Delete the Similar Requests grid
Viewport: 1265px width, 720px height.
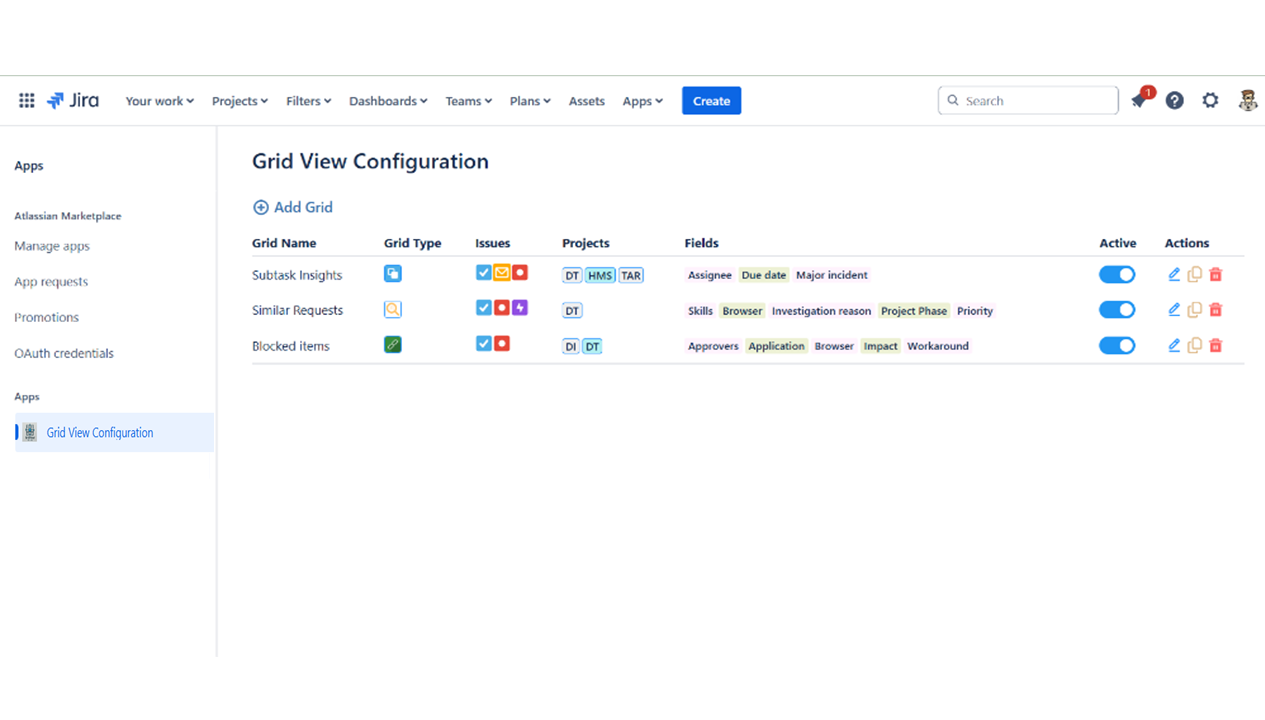[1215, 310]
